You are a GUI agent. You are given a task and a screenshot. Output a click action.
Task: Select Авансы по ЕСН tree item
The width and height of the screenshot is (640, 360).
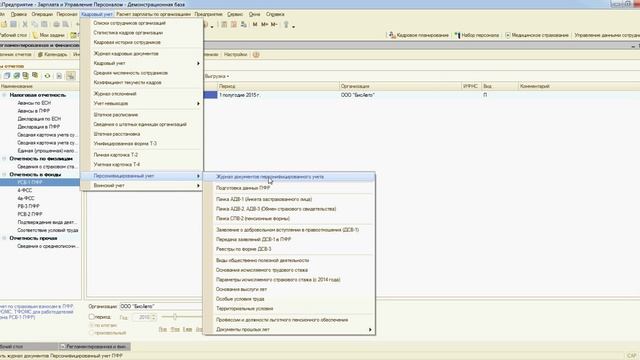coord(34,103)
